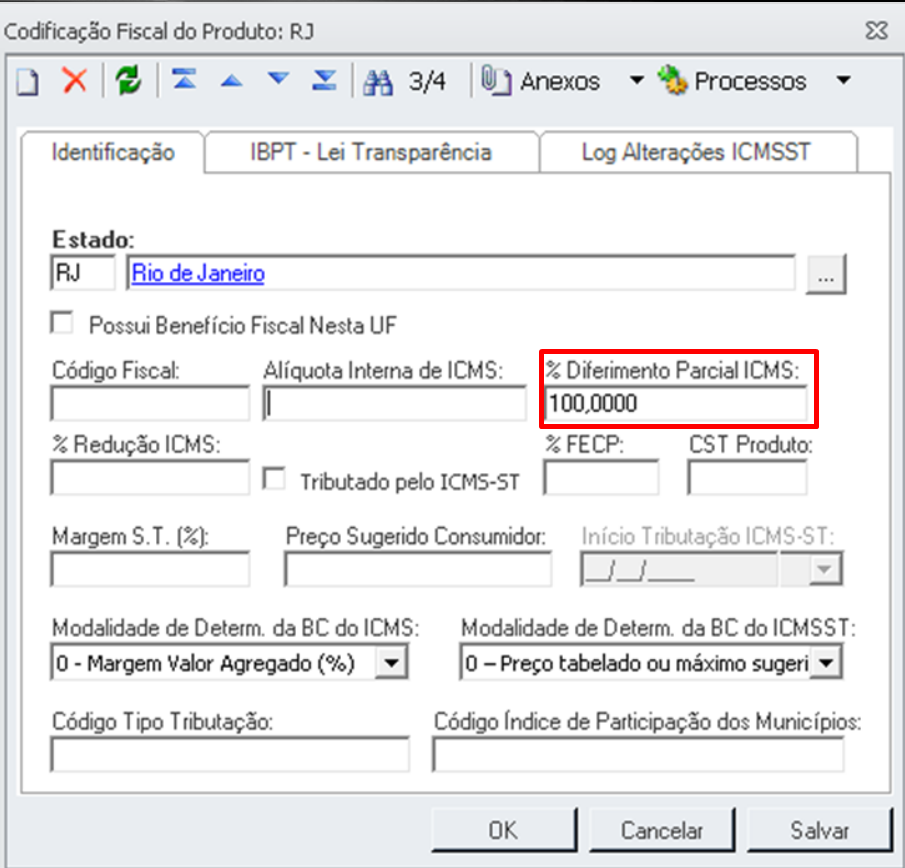The height and width of the screenshot is (868, 905).
Task: Click the ellipsis button next to Estado
Action: (826, 274)
